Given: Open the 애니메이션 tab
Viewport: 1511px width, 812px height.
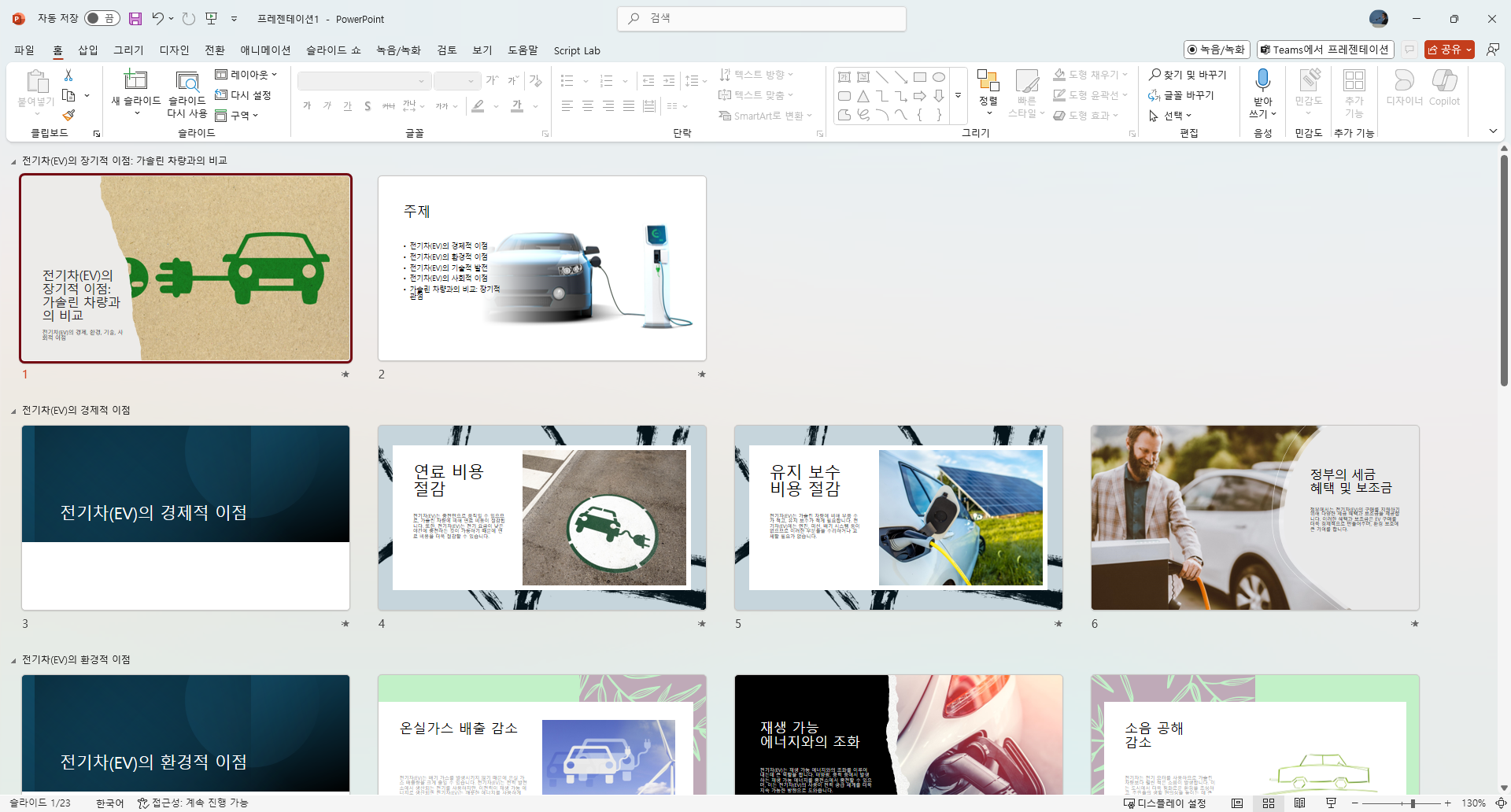Looking at the screenshot, I should (x=265, y=50).
